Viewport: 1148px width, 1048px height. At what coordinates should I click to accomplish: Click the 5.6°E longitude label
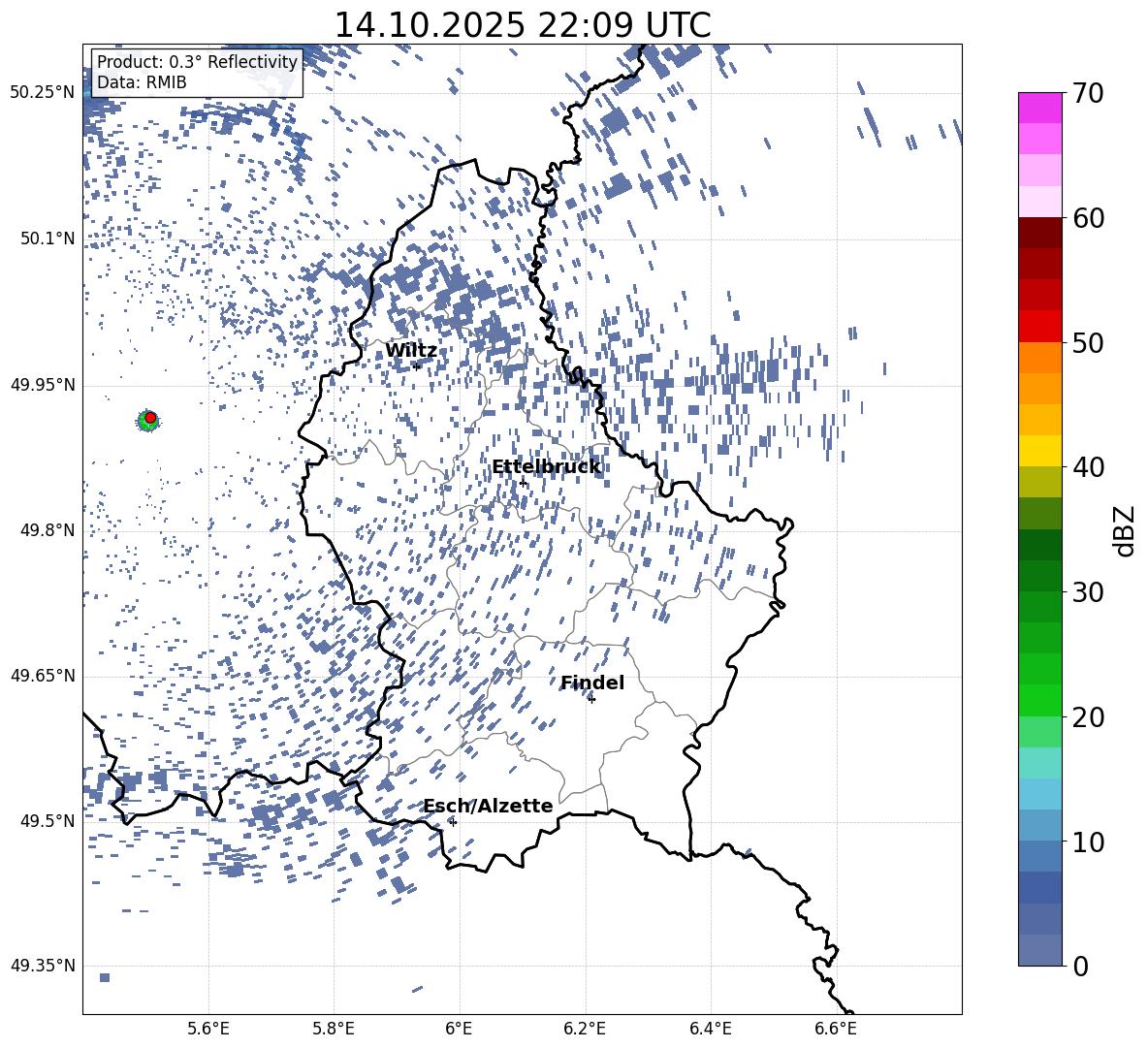click(x=208, y=1029)
